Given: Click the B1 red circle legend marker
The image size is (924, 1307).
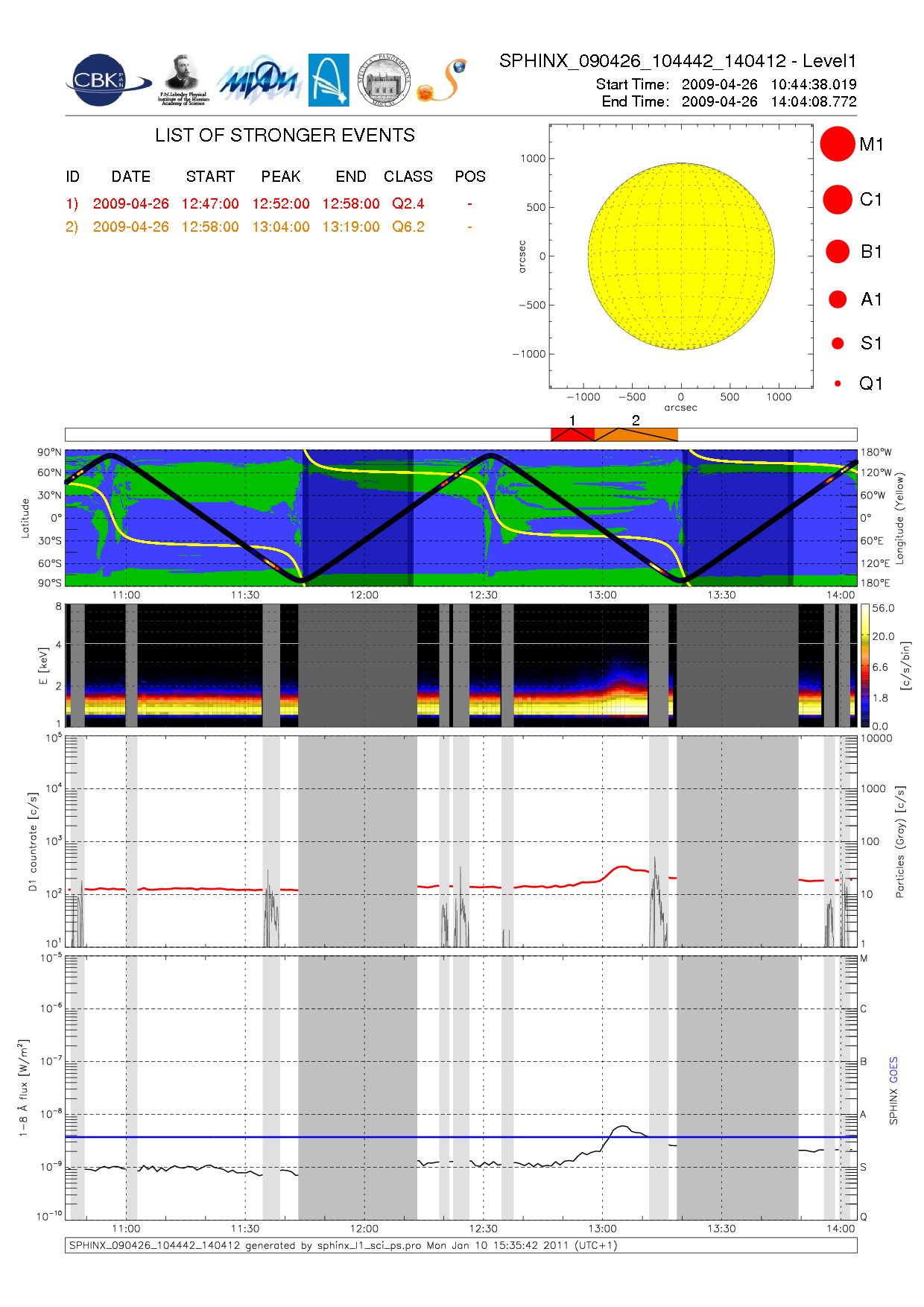Looking at the screenshot, I should [x=838, y=251].
